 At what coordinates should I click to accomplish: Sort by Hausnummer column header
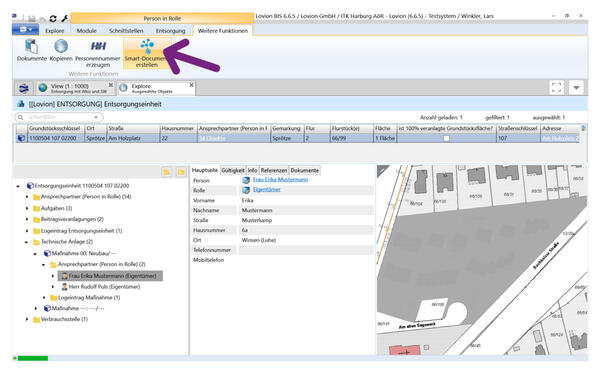(x=178, y=128)
